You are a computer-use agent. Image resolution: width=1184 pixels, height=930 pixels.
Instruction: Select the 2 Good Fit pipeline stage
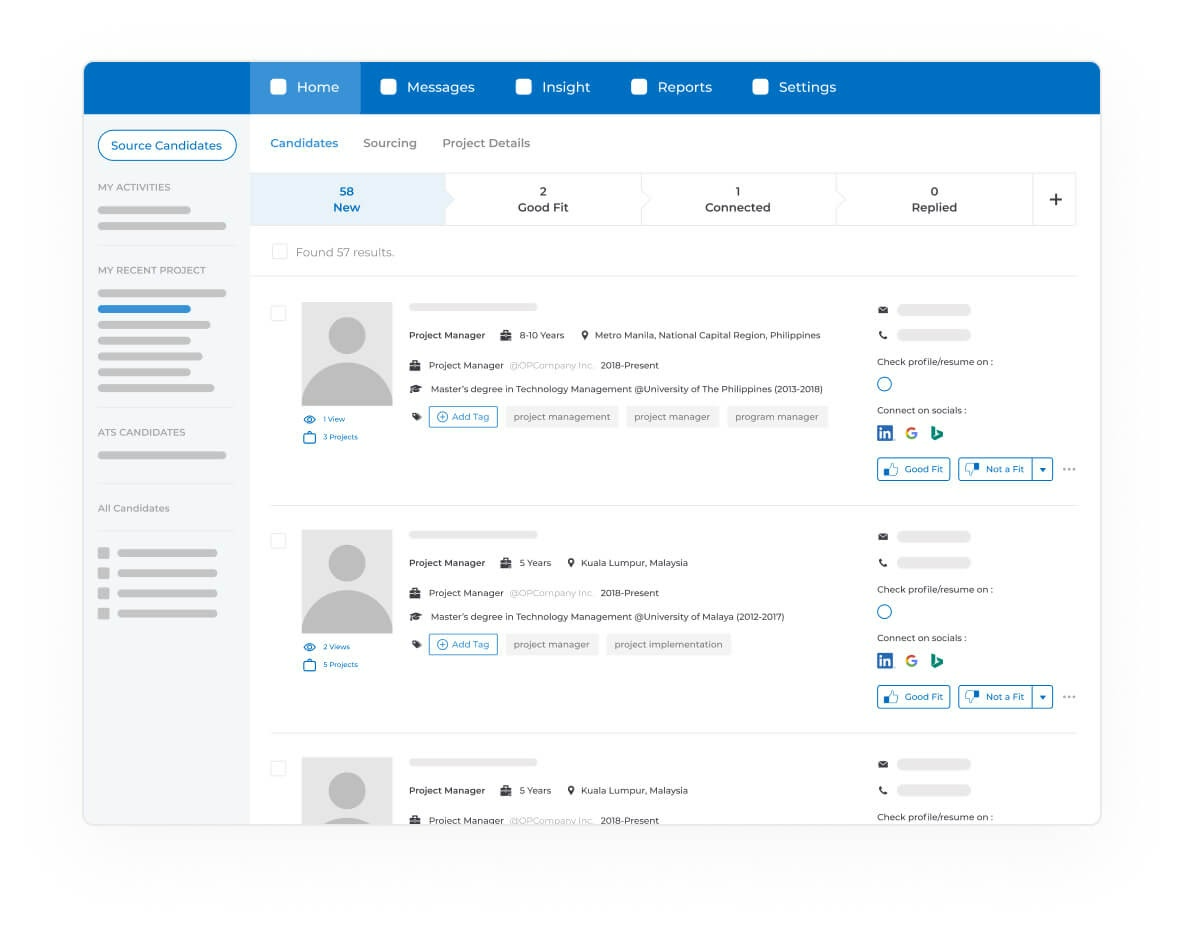point(543,199)
